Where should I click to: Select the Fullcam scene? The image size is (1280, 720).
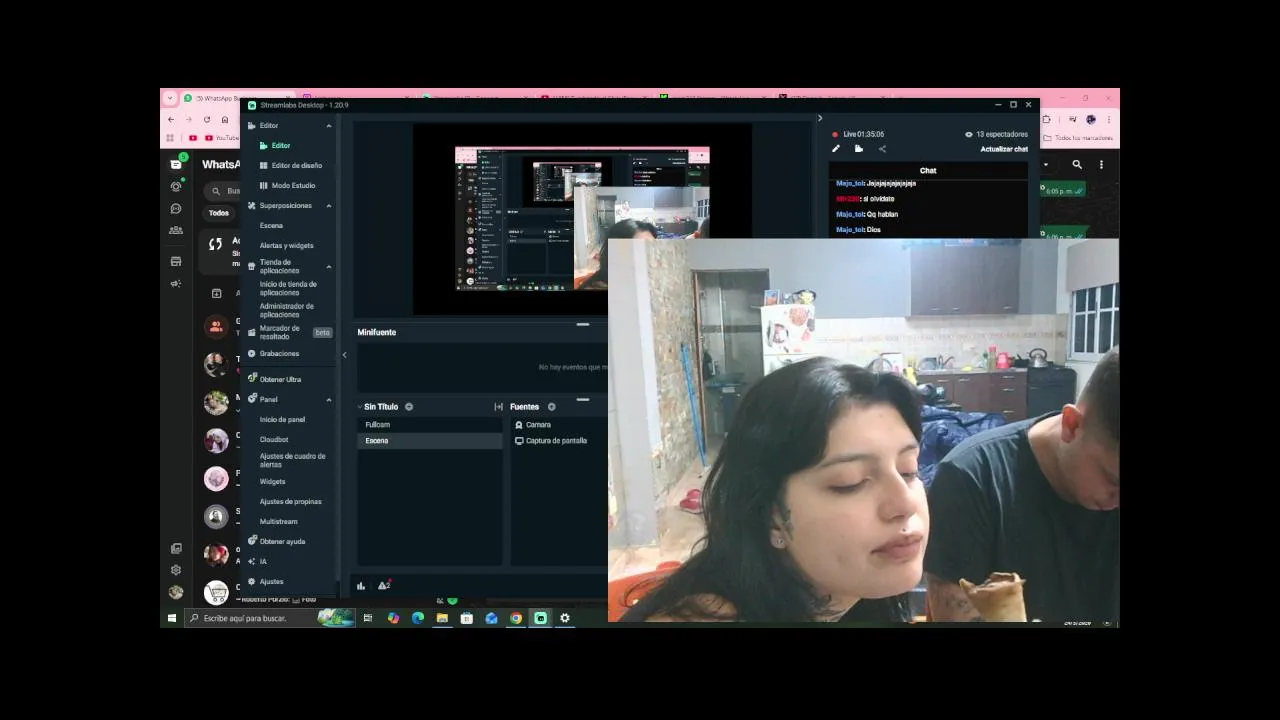tap(430, 425)
